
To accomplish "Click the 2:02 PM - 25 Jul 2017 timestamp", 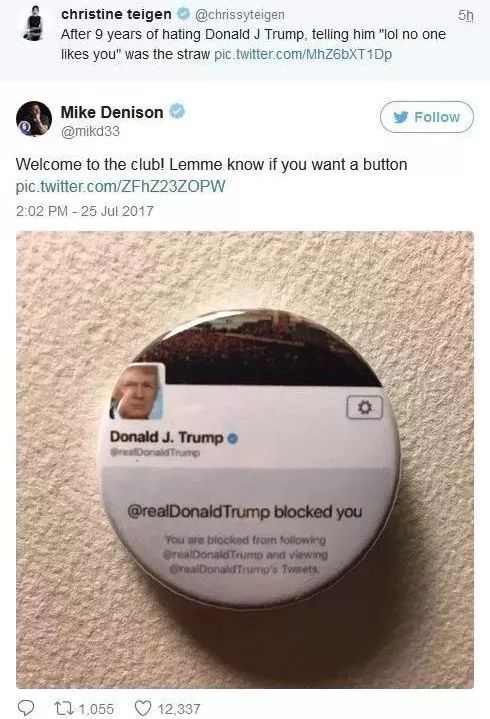I will (x=85, y=211).
